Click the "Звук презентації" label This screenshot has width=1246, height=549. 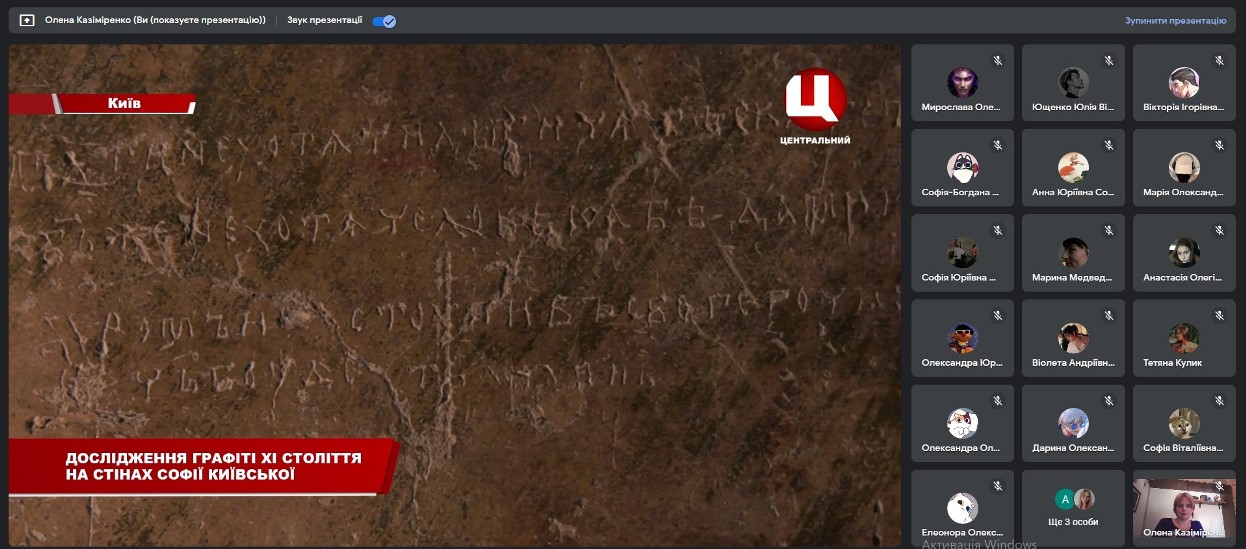click(324, 20)
